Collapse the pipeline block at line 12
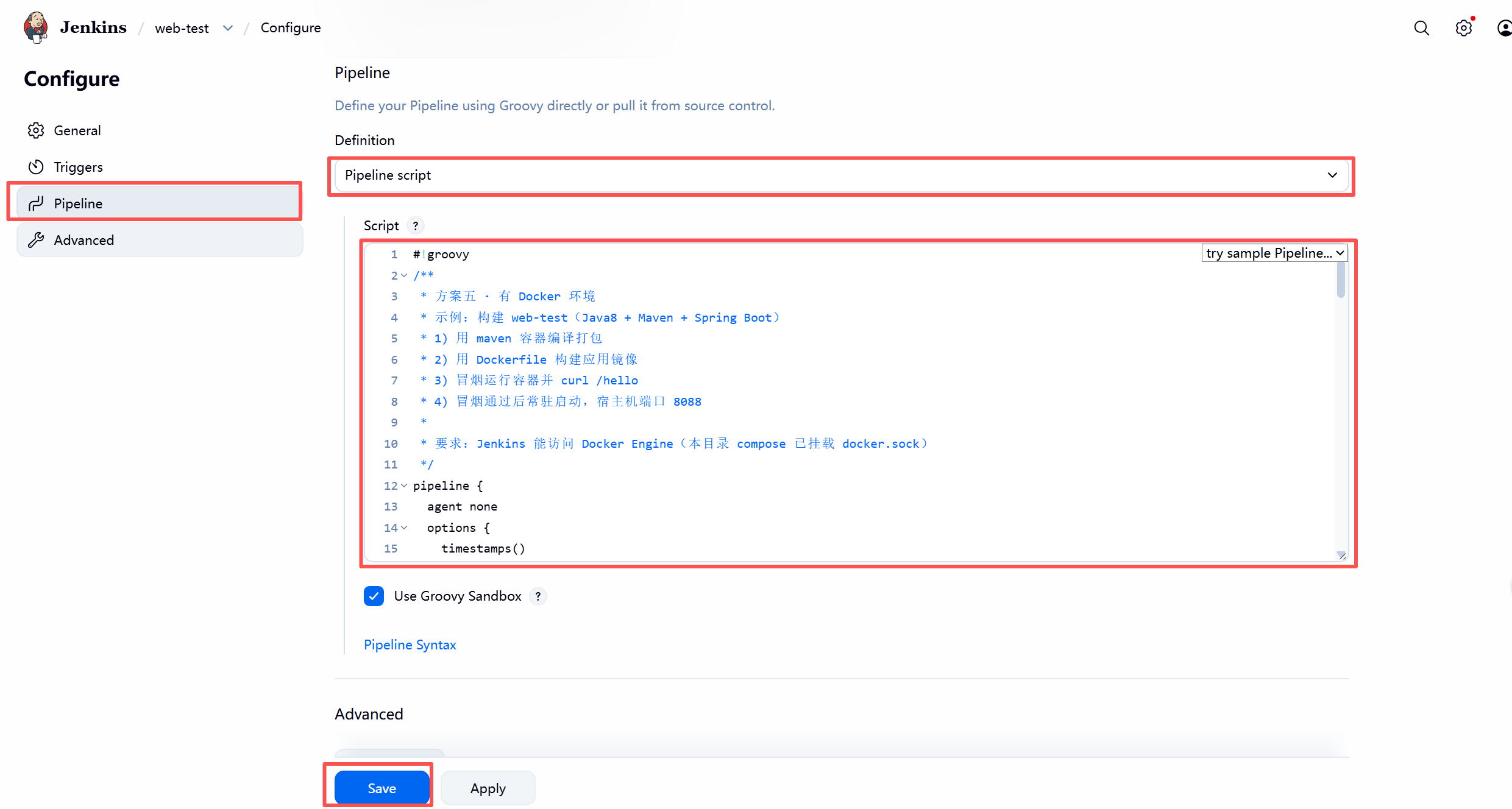The height and width of the screenshot is (809, 1512). tap(403, 486)
